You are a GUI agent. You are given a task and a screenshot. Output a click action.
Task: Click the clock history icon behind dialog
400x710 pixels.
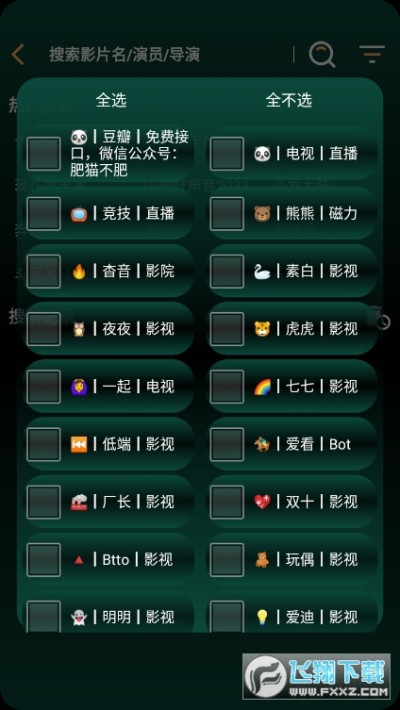(x=384, y=321)
